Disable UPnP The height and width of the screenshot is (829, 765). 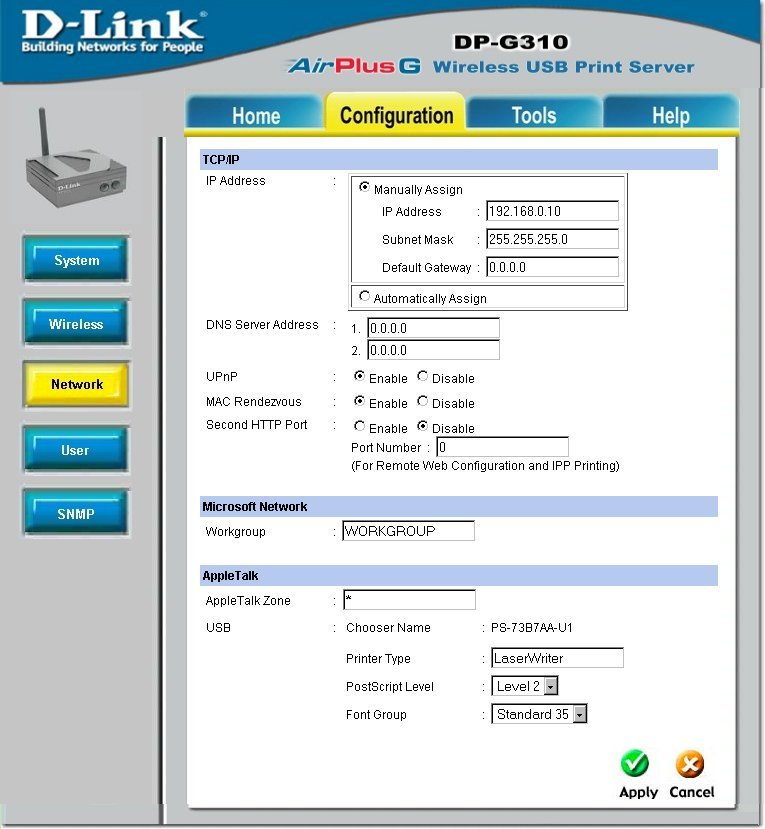422,376
